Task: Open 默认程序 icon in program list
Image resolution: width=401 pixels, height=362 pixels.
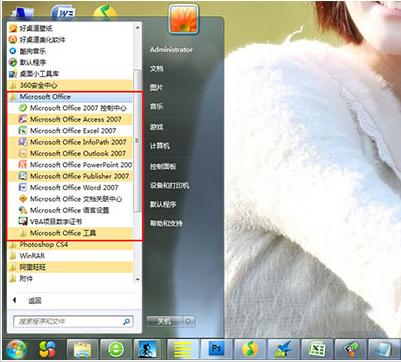Action: 13,62
